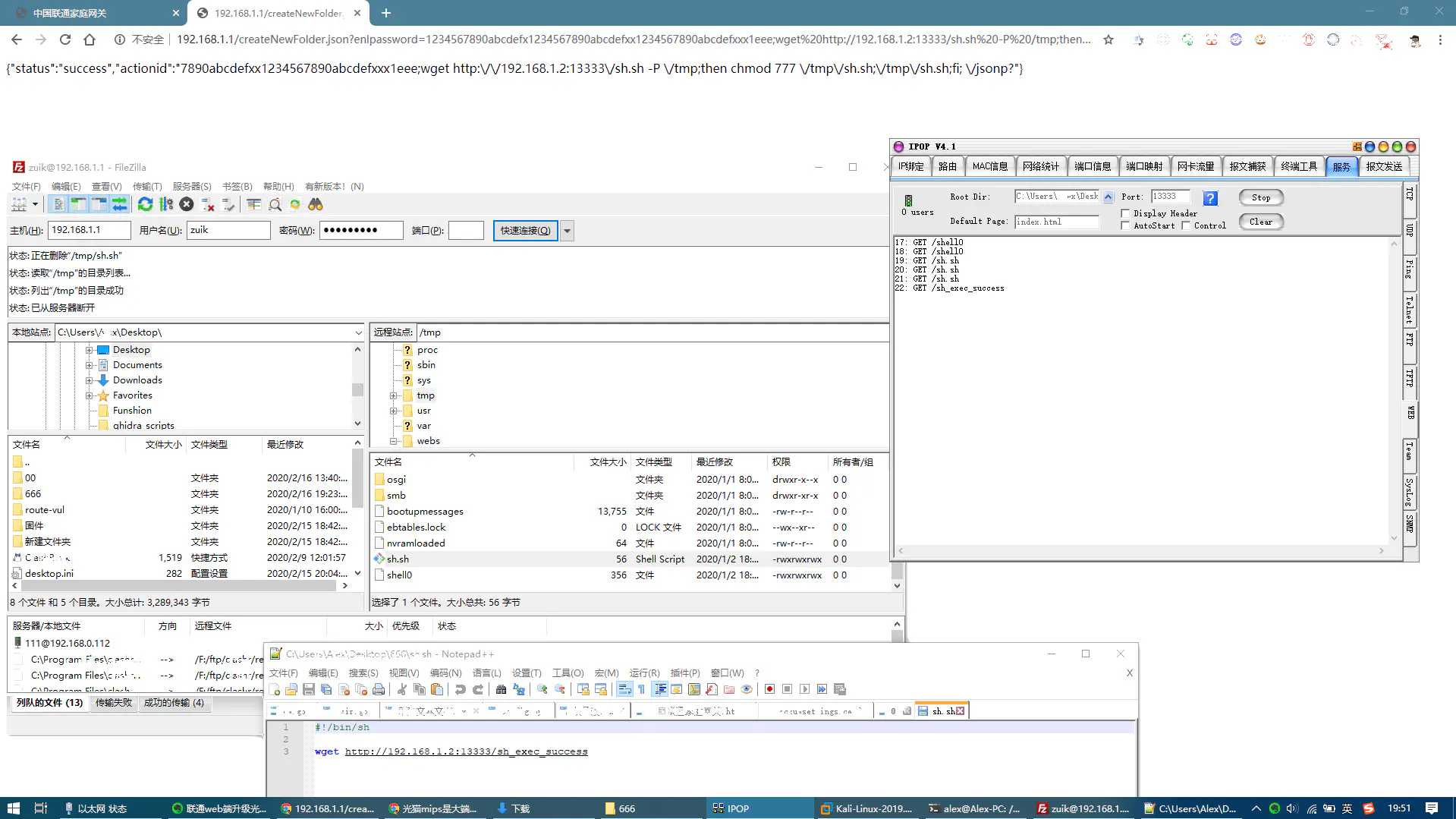Open the quick connect dropdown arrow
This screenshot has height=819, width=1456.
567,230
